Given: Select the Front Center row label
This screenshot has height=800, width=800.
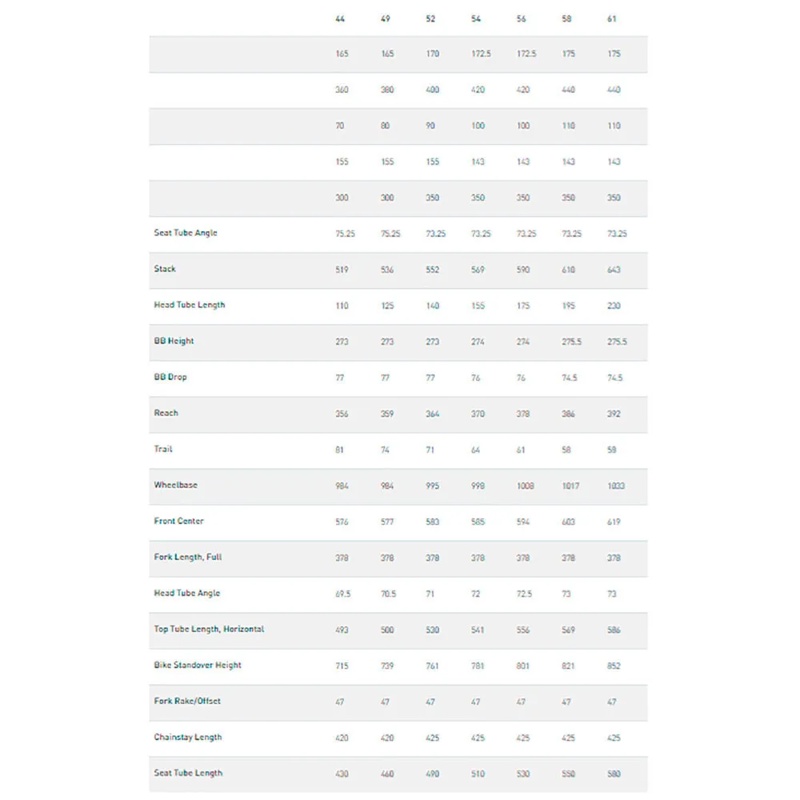Looking at the screenshot, I should point(179,521).
